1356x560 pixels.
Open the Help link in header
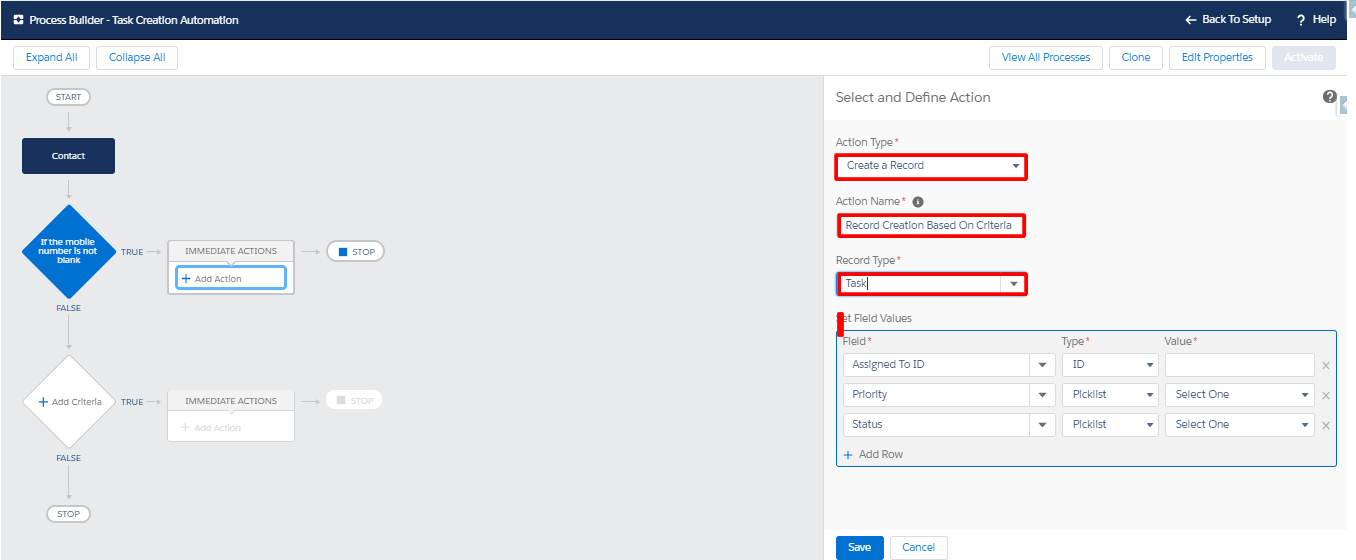[x=1316, y=20]
